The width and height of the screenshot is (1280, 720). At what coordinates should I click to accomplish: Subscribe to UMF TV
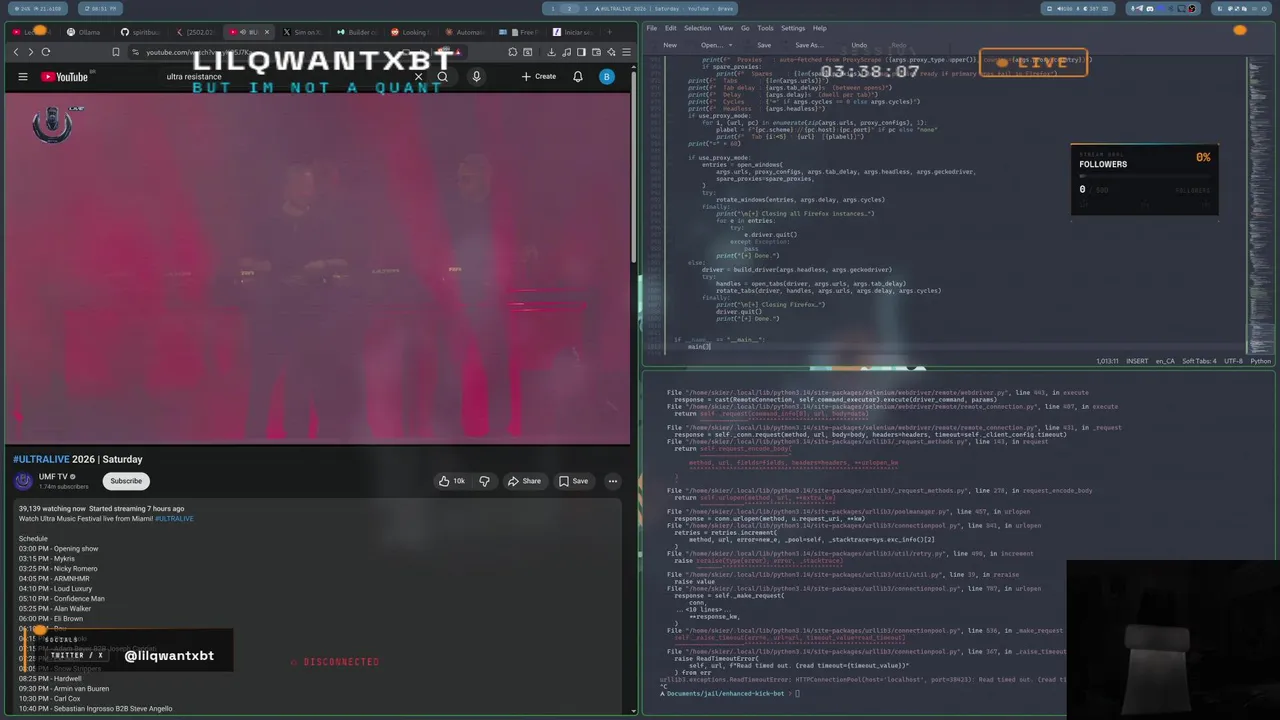coord(126,481)
